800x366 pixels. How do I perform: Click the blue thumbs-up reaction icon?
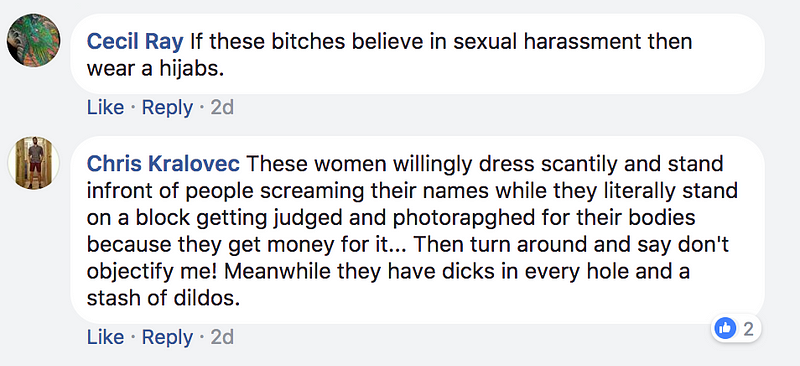coord(726,328)
